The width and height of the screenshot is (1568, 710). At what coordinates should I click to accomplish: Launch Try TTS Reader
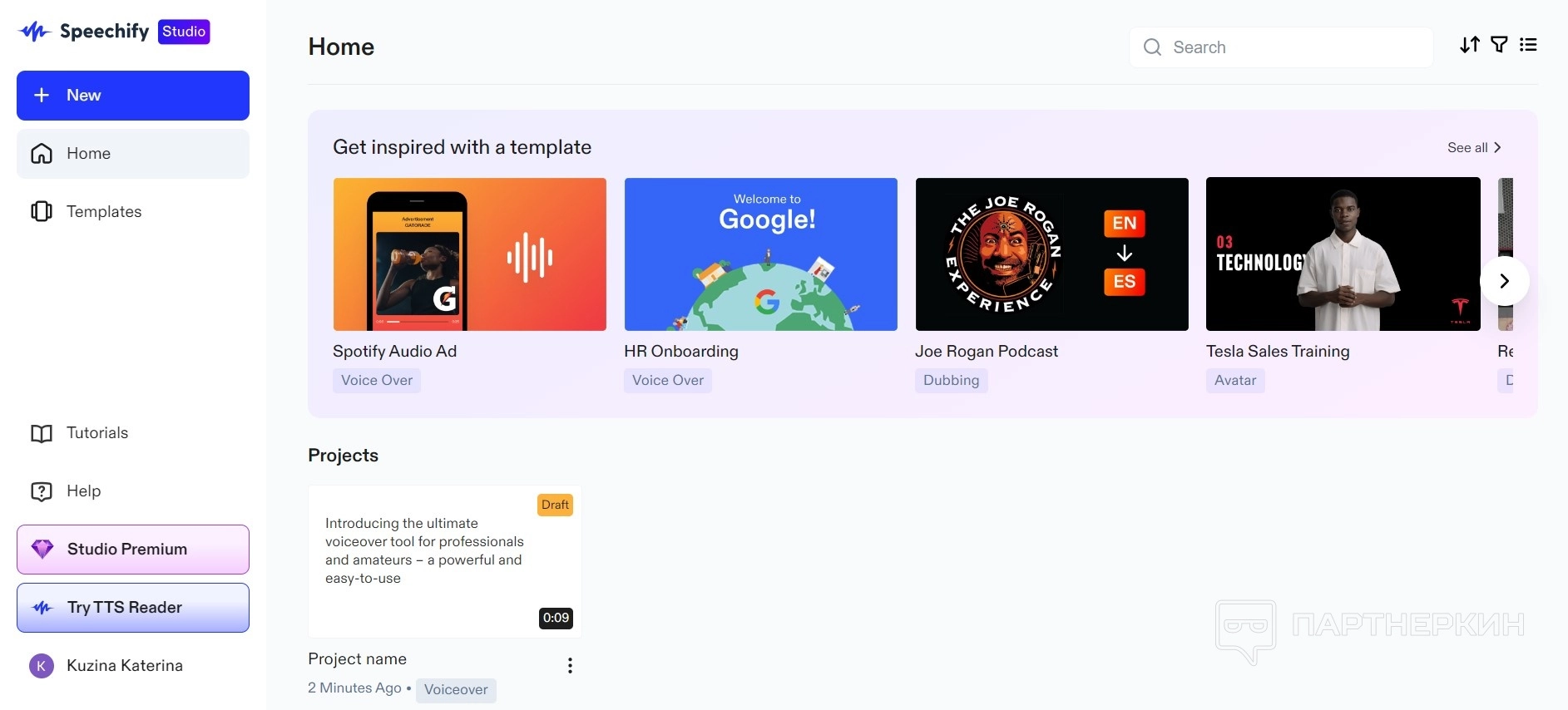coord(133,608)
